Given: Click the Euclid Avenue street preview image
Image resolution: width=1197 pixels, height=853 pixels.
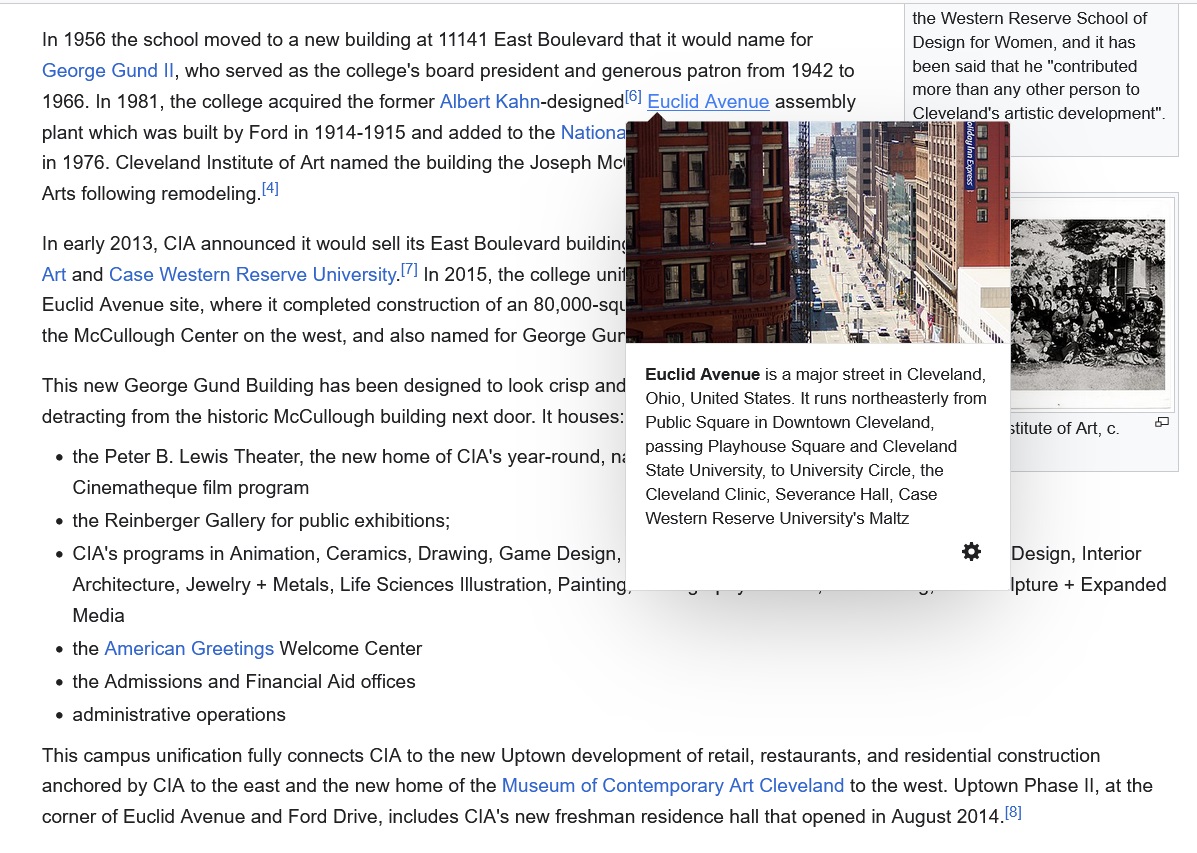Looking at the screenshot, I should (x=818, y=232).
